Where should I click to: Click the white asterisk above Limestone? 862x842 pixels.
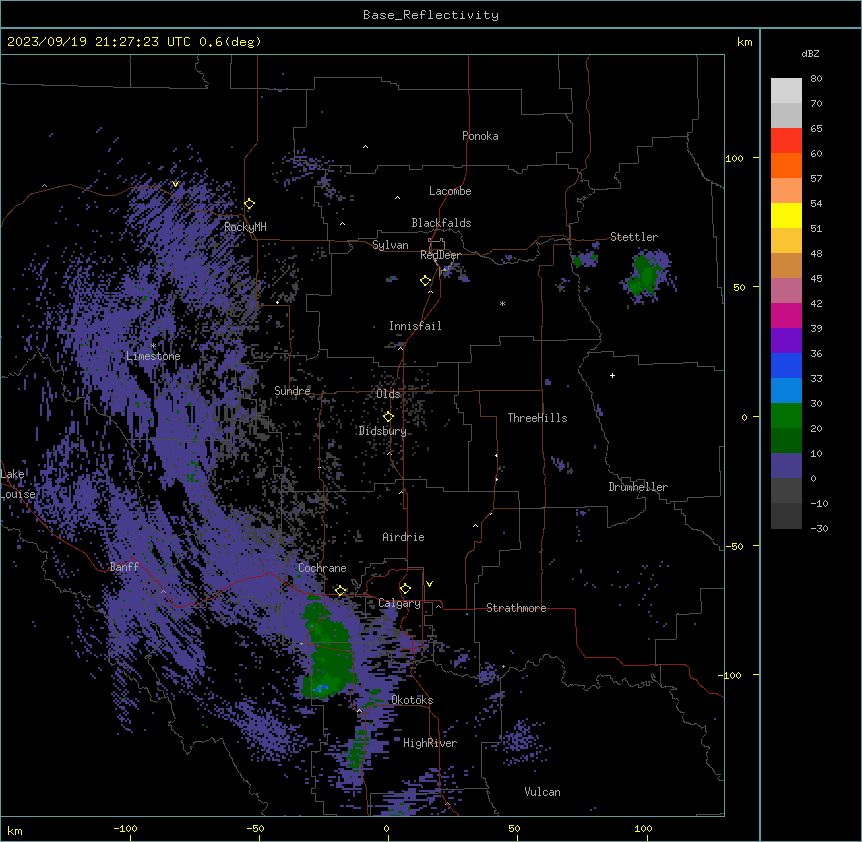coord(153,346)
